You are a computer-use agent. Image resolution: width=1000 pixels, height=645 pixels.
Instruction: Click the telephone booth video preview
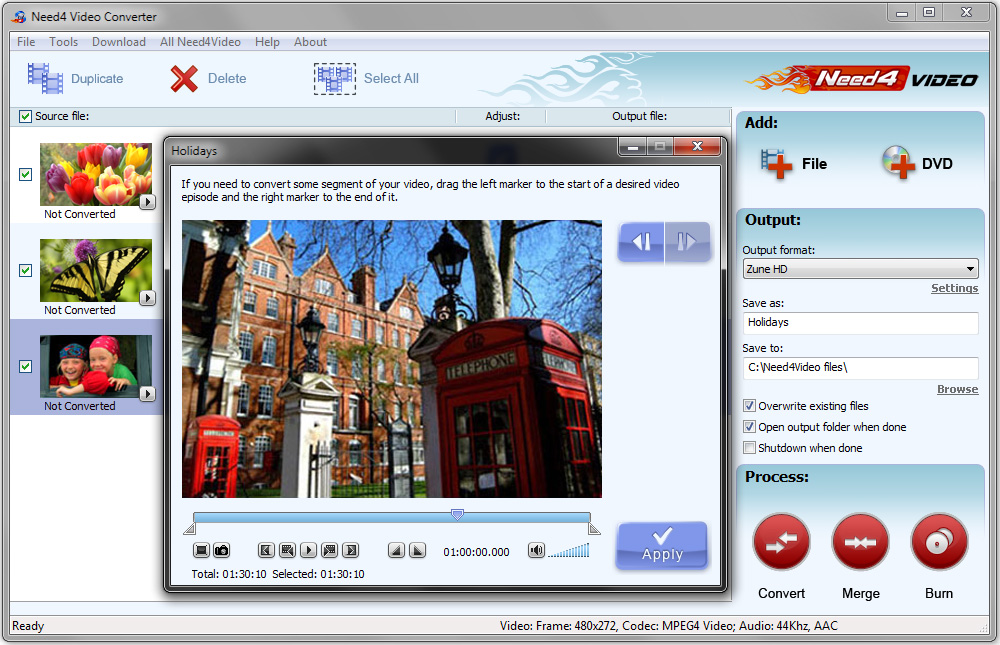pos(392,359)
